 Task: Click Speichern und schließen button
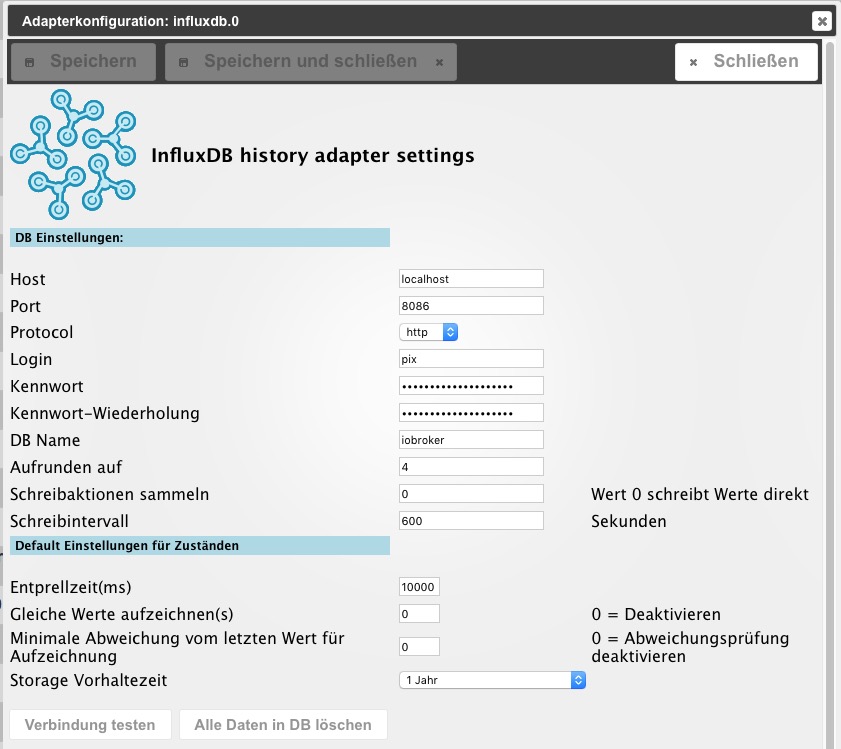(311, 62)
